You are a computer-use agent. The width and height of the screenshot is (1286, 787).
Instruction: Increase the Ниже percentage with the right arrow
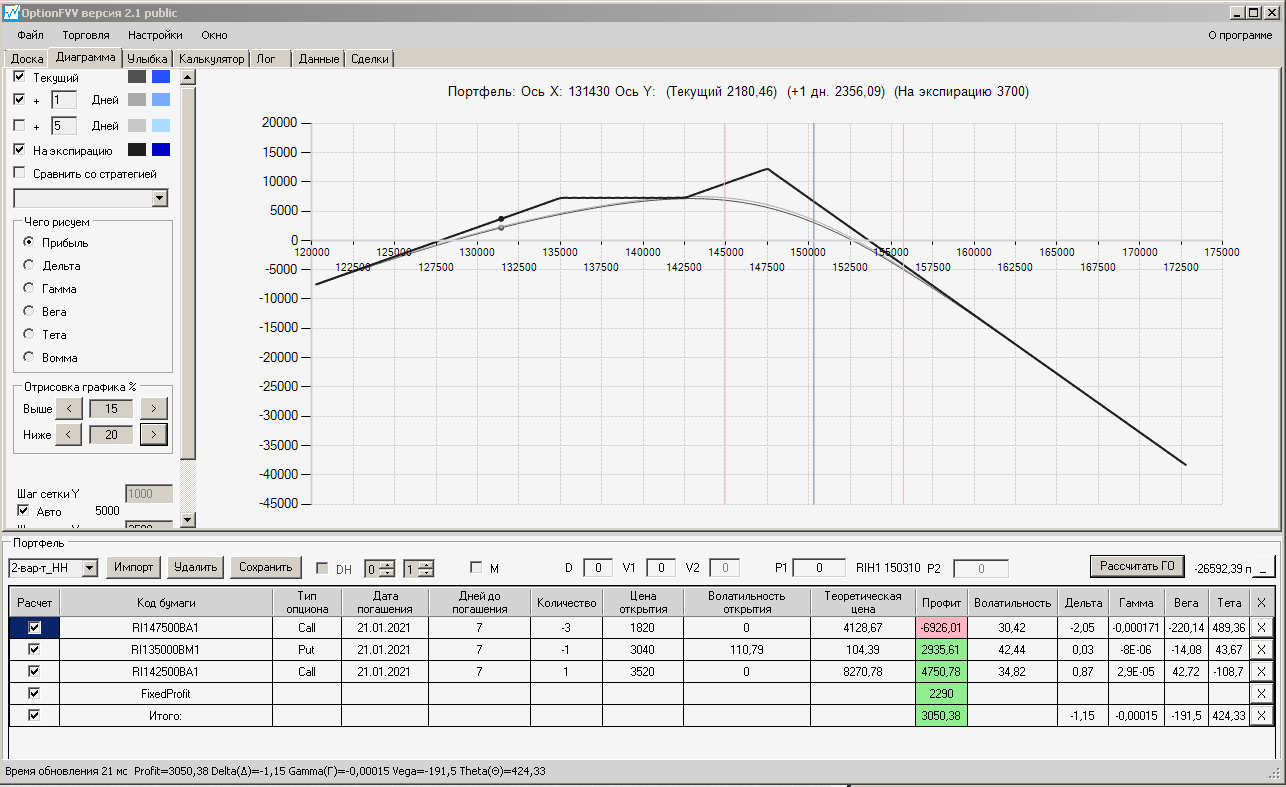tap(153, 434)
